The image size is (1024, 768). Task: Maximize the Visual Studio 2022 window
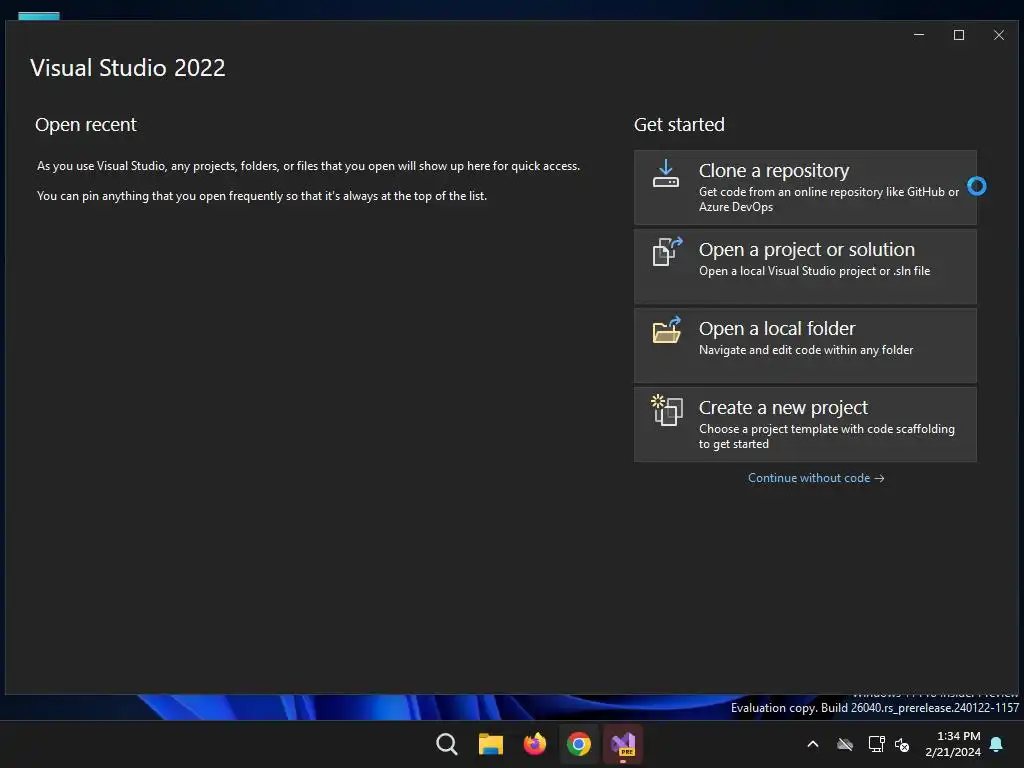click(959, 35)
